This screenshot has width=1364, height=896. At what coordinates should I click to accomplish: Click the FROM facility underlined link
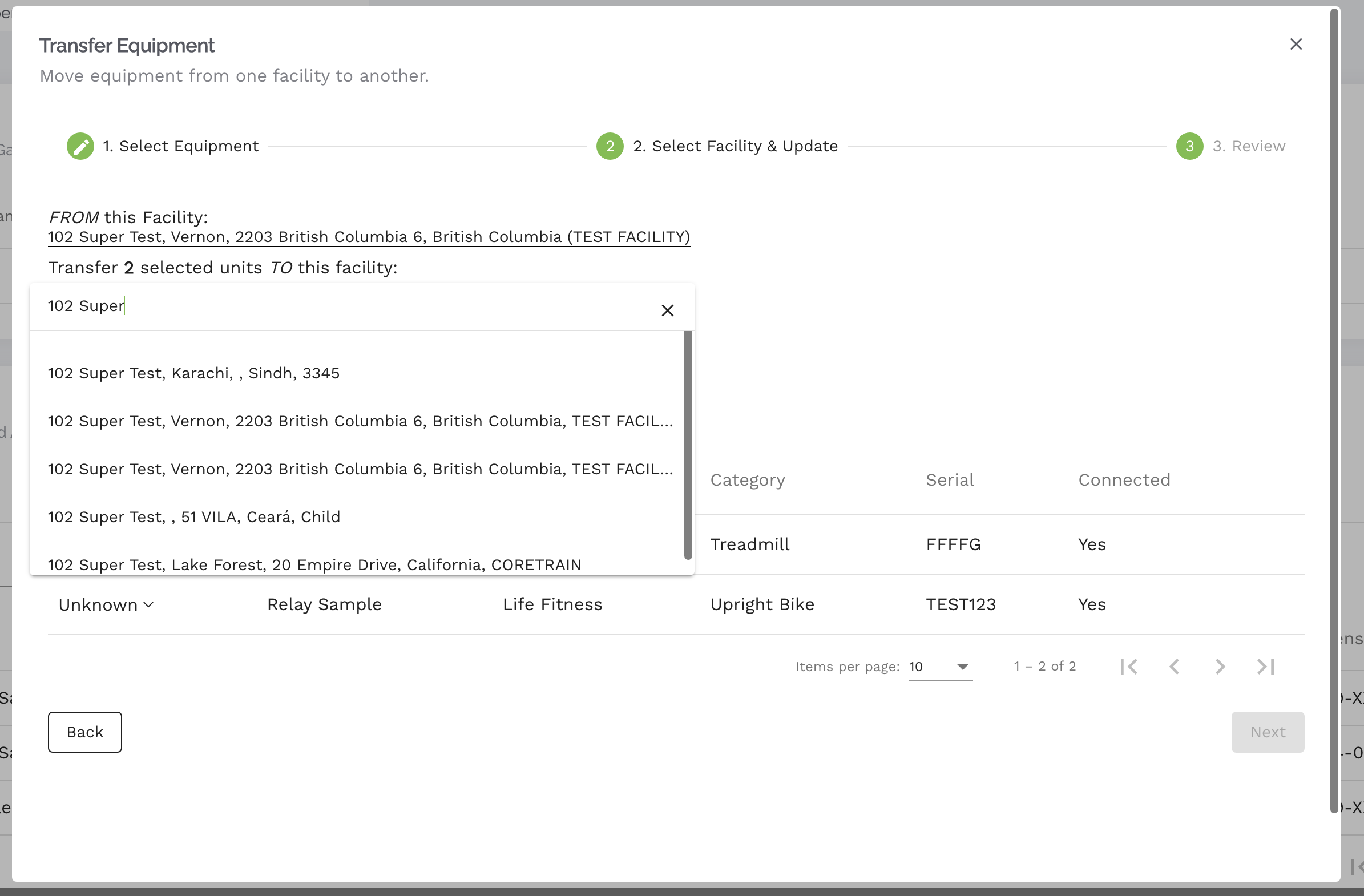(x=369, y=237)
